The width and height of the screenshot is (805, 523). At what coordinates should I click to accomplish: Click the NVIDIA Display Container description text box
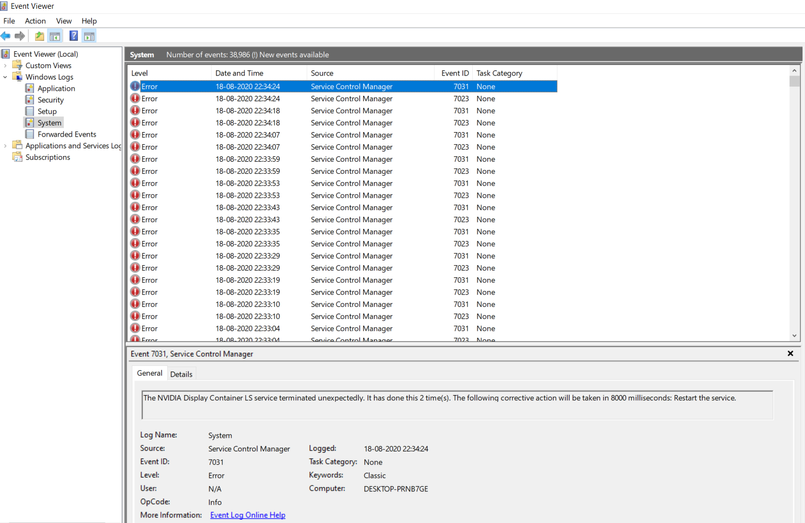[x=457, y=405]
